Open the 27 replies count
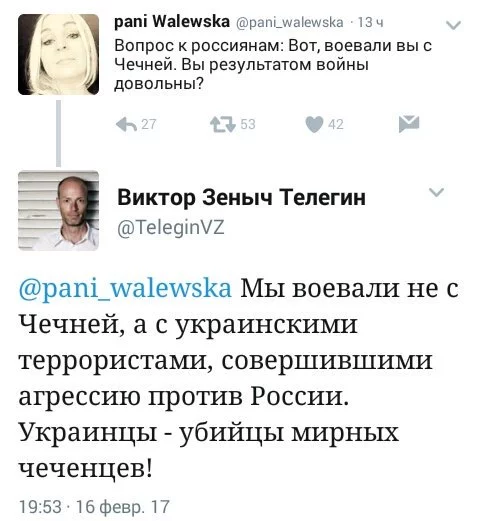 pyautogui.click(x=148, y=124)
